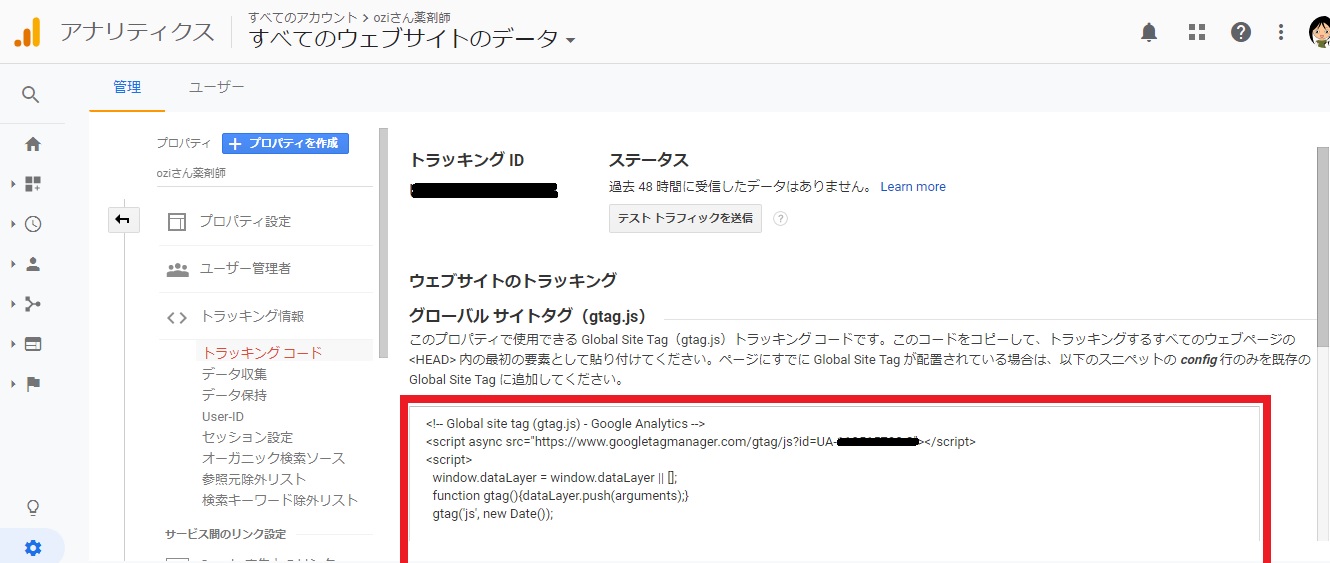Open the Google apps grid icon
Viewport: 1330px width, 563px height.
click(1197, 32)
